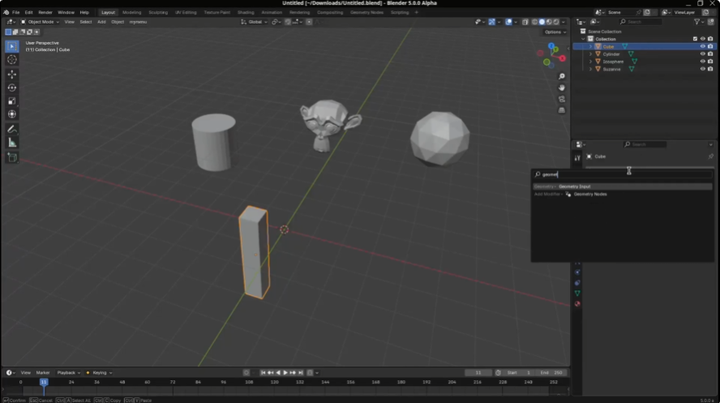The image size is (720, 403).
Task: Toggle snapping magnet in header
Action: (288, 22)
